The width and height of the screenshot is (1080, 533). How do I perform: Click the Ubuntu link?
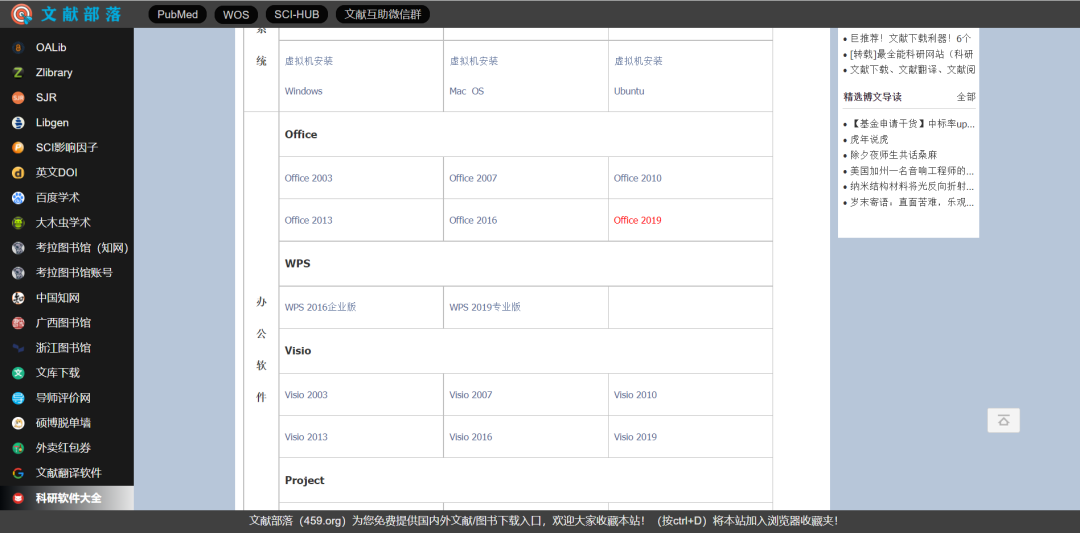click(630, 91)
